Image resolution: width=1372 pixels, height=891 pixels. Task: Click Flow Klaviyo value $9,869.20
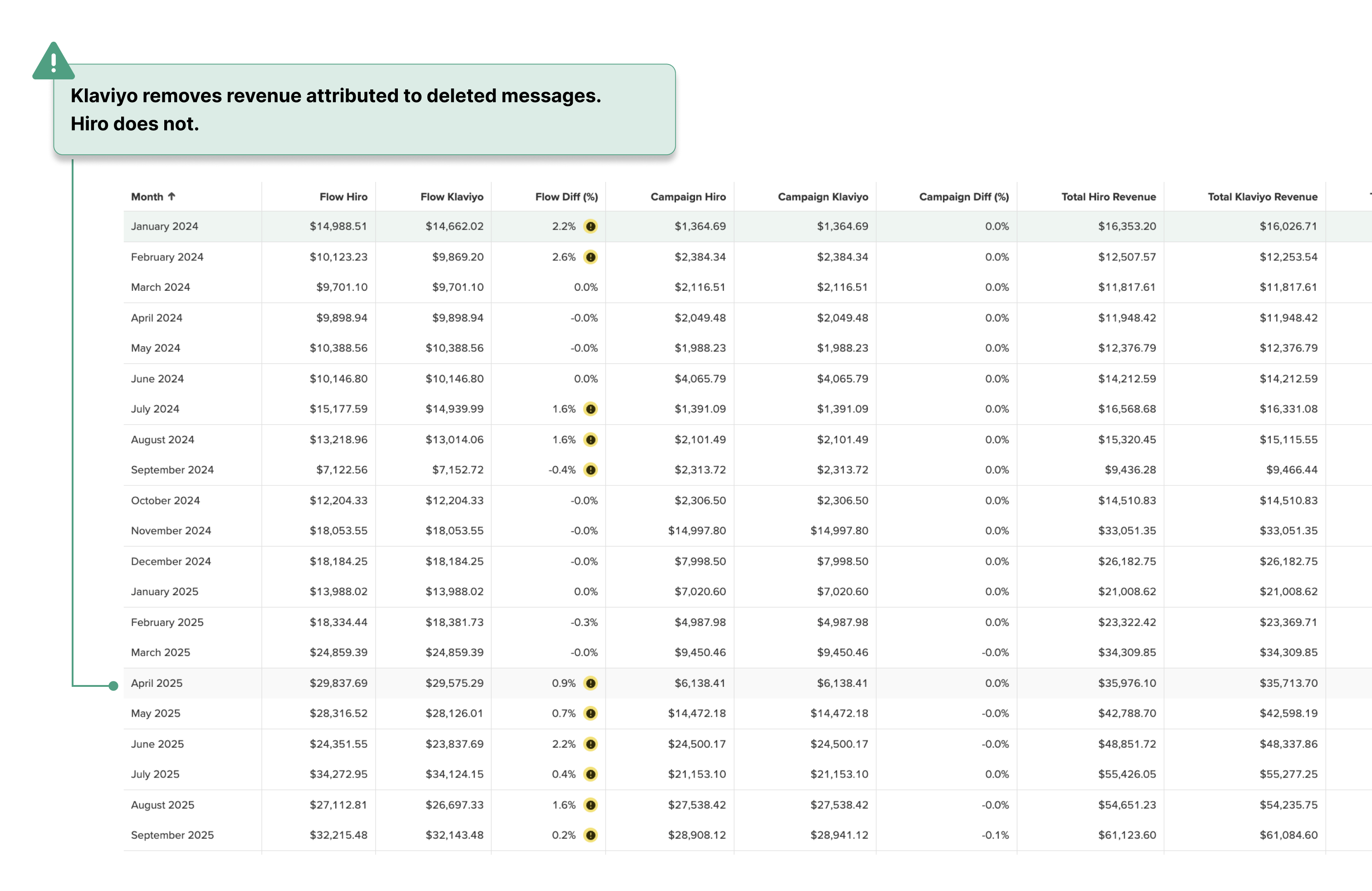(x=458, y=257)
